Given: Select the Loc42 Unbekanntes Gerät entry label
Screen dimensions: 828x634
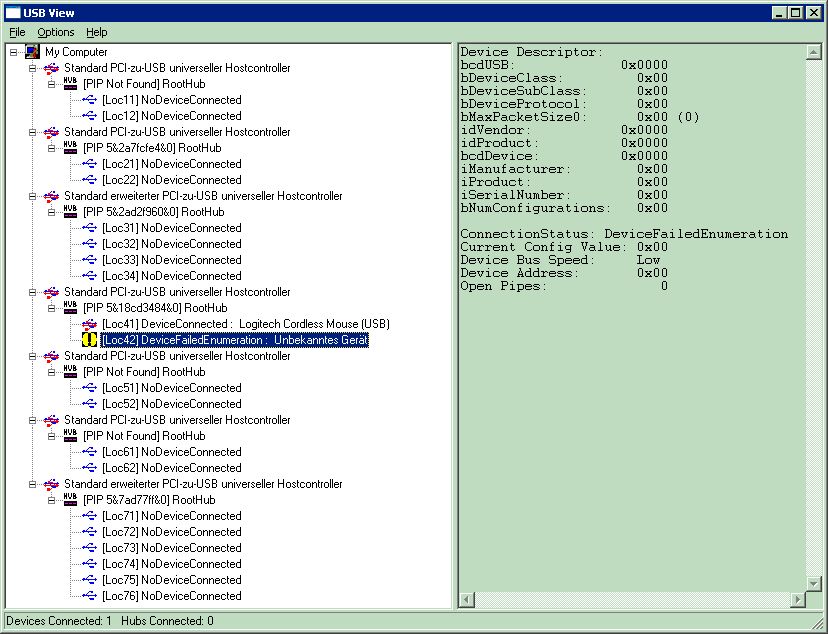Looking at the screenshot, I should pos(234,340).
